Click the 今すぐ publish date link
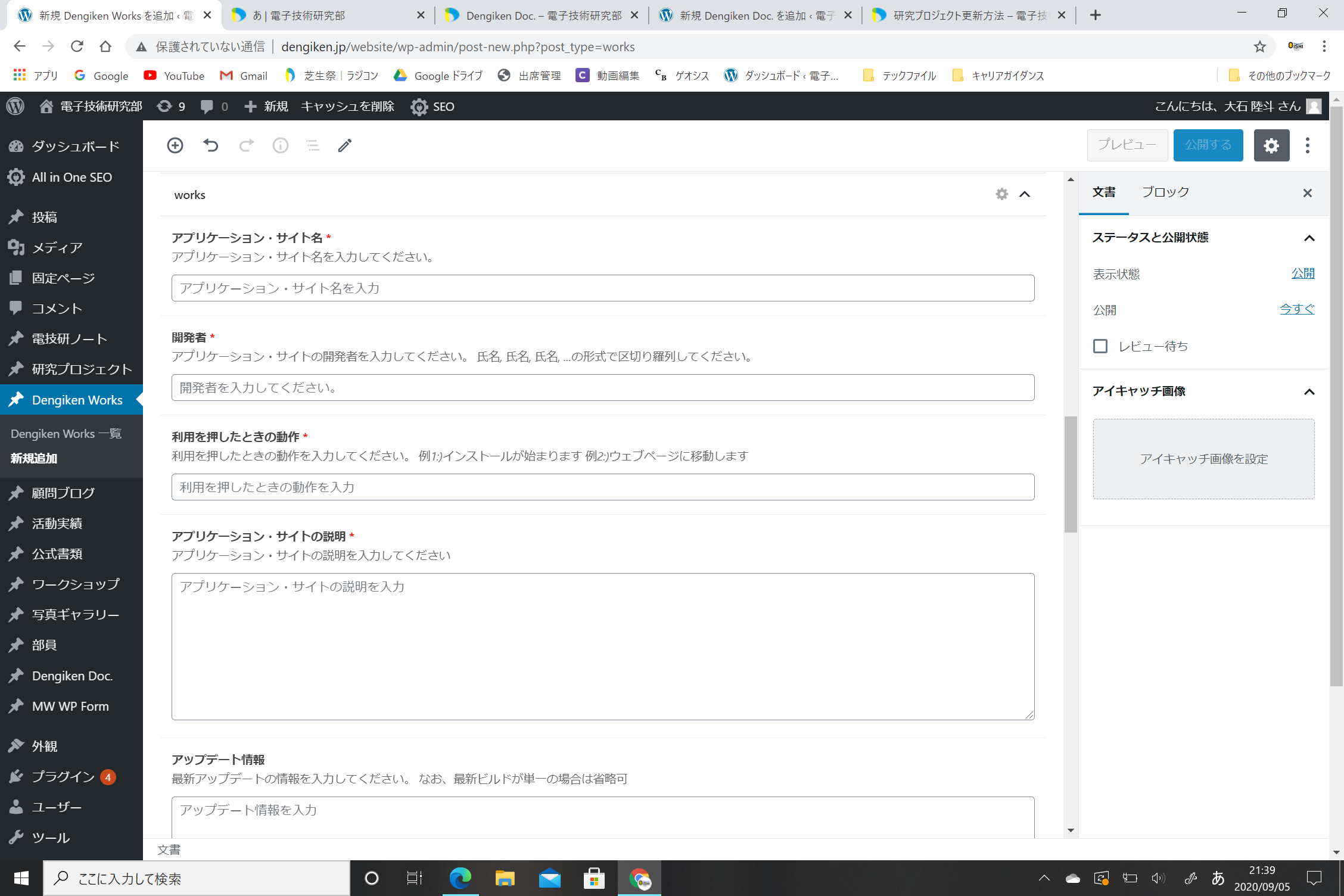 pos(1297,309)
